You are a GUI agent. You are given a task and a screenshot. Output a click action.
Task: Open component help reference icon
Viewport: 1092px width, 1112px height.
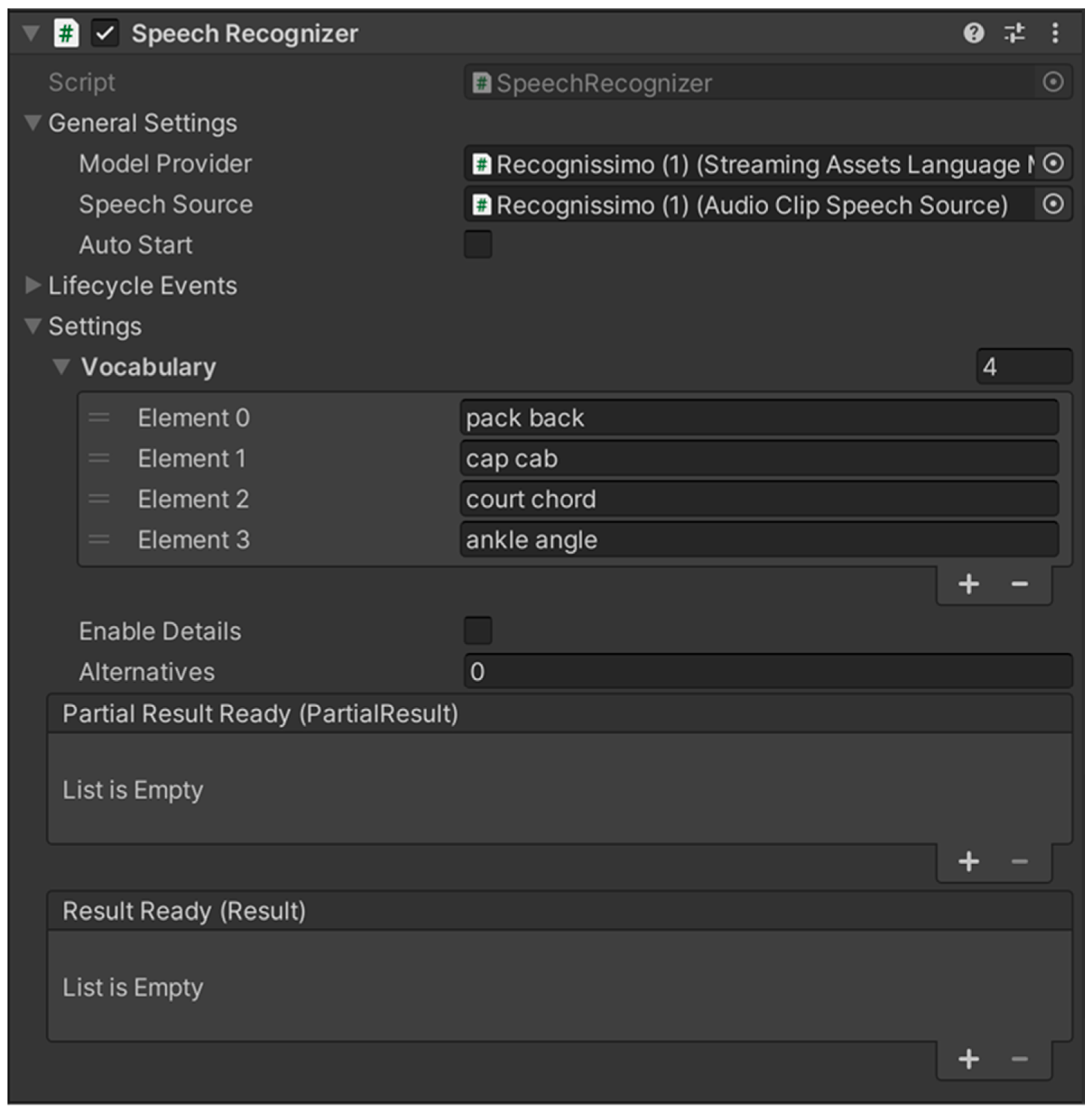click(973, 33)
